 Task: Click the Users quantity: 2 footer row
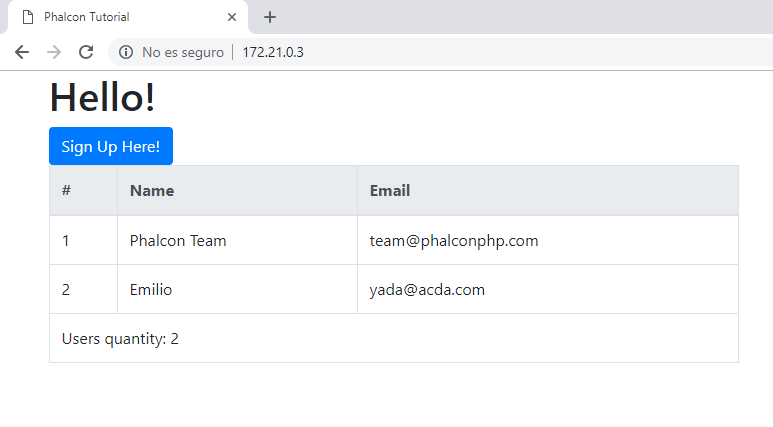[x=120, y=339]
